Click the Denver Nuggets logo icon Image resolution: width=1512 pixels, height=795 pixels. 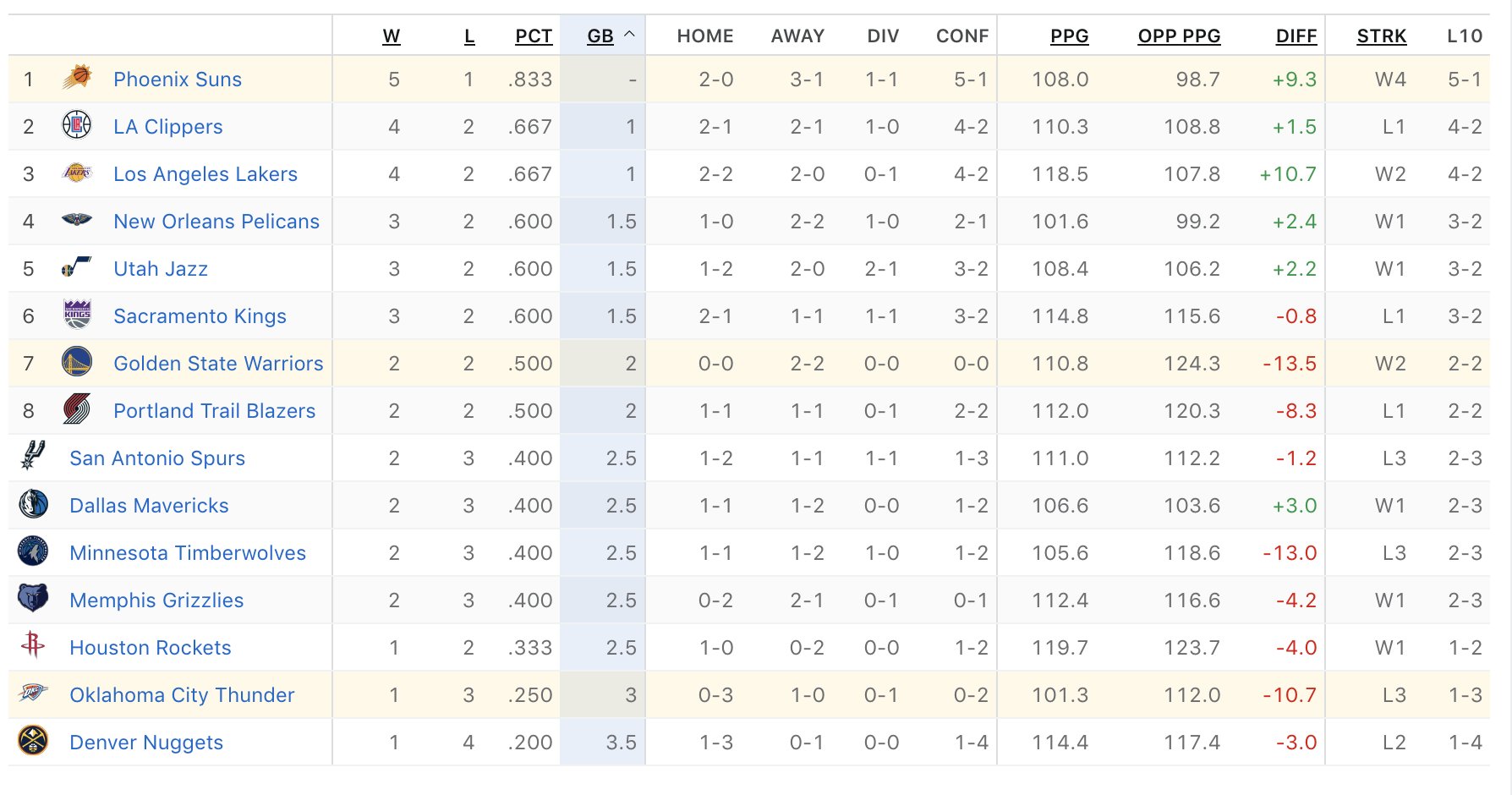(33, 741)
